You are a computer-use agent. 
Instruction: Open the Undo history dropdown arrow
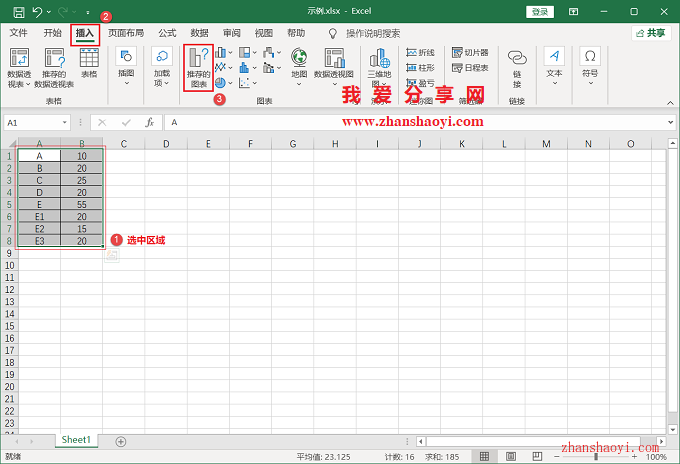coord(49,12)
